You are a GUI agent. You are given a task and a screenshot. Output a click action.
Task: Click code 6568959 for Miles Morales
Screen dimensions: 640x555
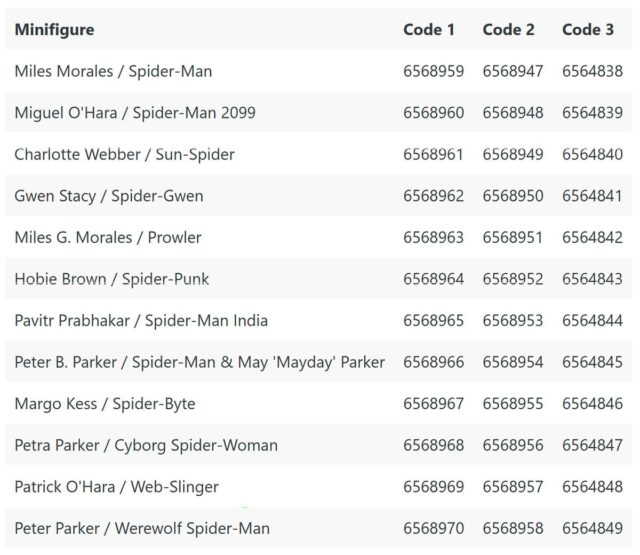[433, 71]
